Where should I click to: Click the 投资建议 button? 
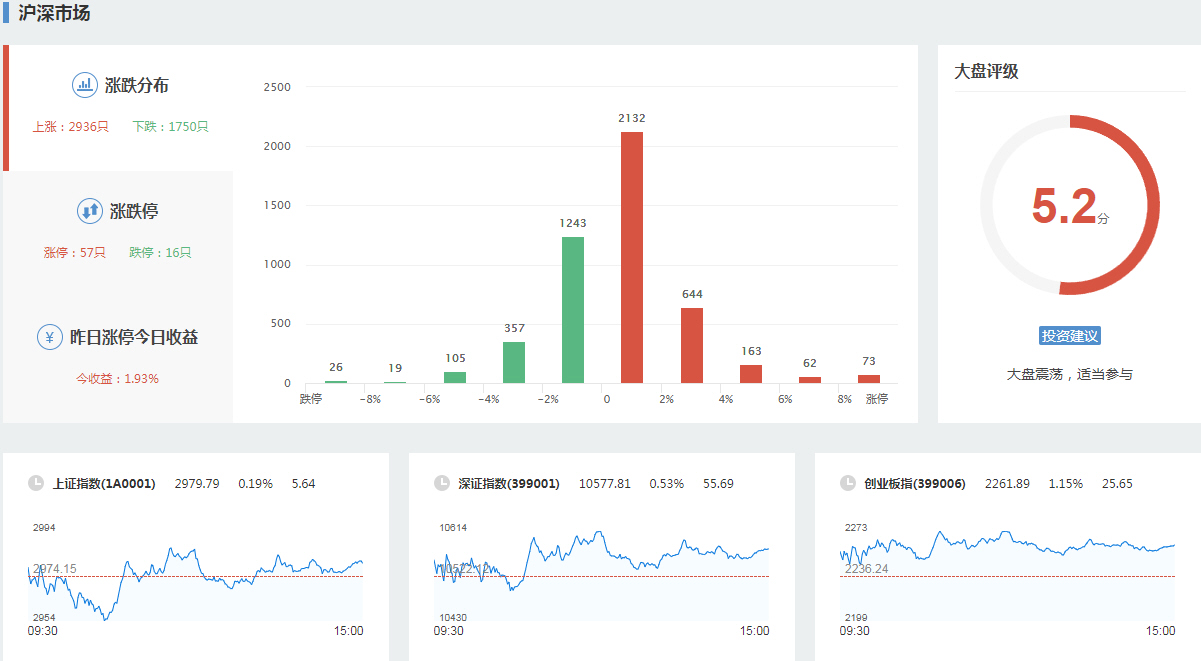tap(1069, 336)
